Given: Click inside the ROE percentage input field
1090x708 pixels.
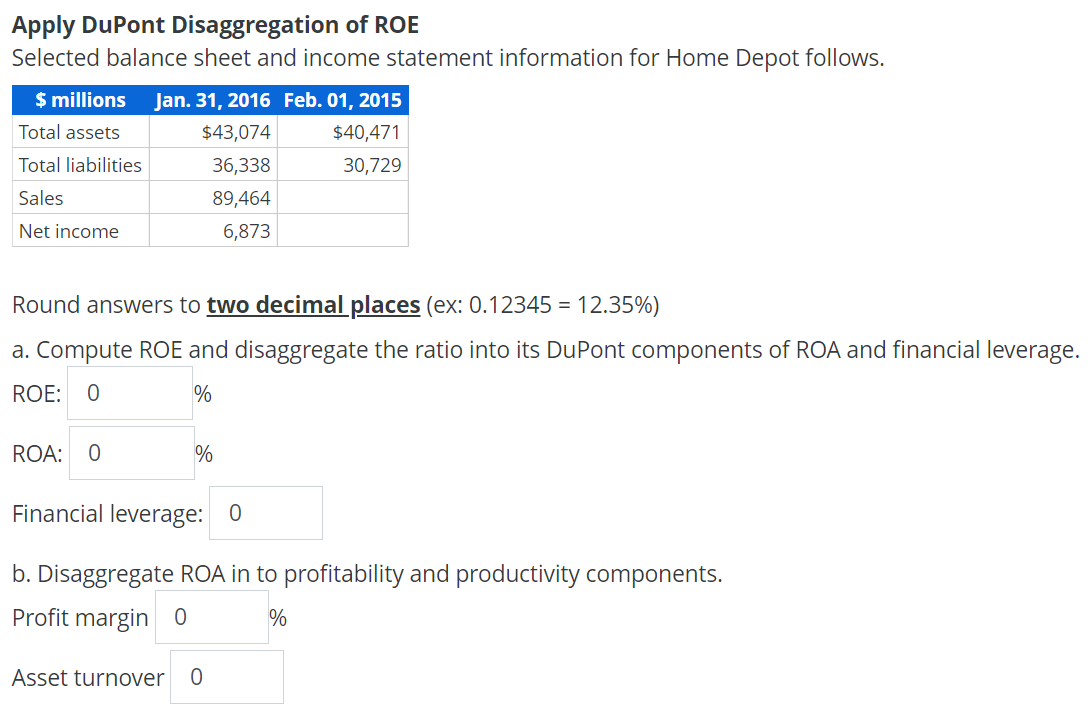Looking at the screenshot, I should 130,393.
